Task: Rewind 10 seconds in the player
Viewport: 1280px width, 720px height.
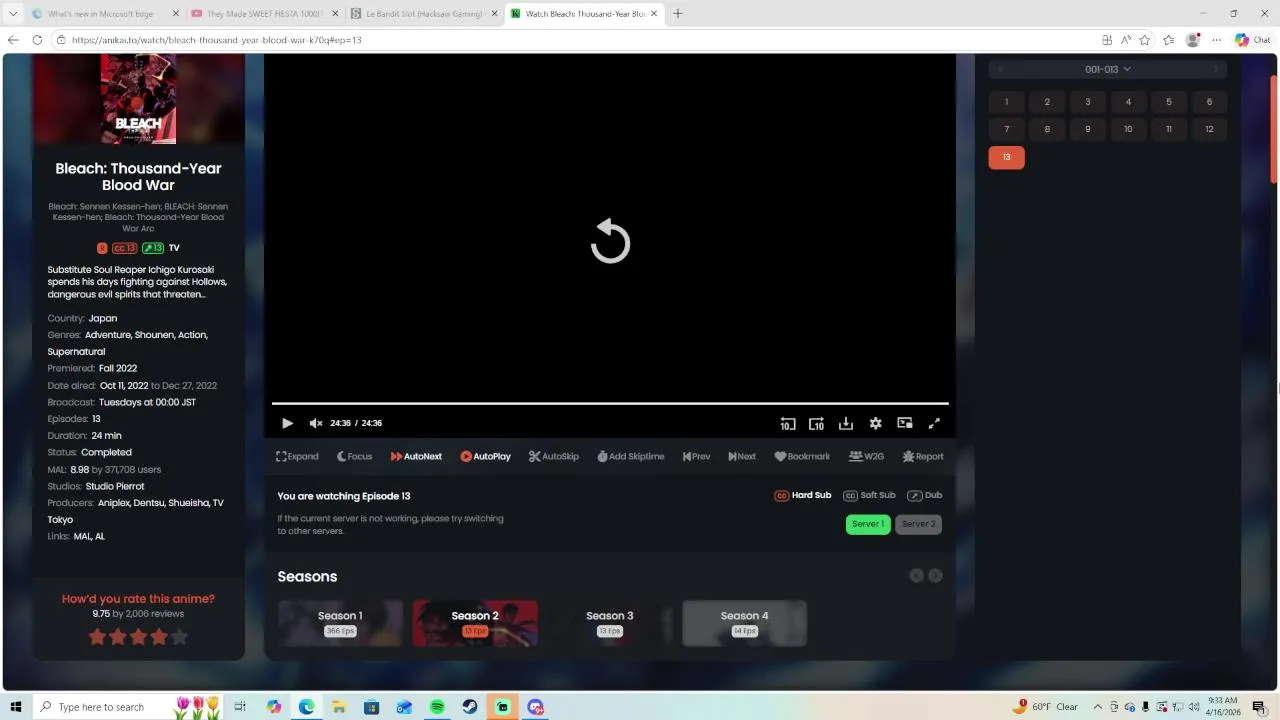Action: (788, 423)
